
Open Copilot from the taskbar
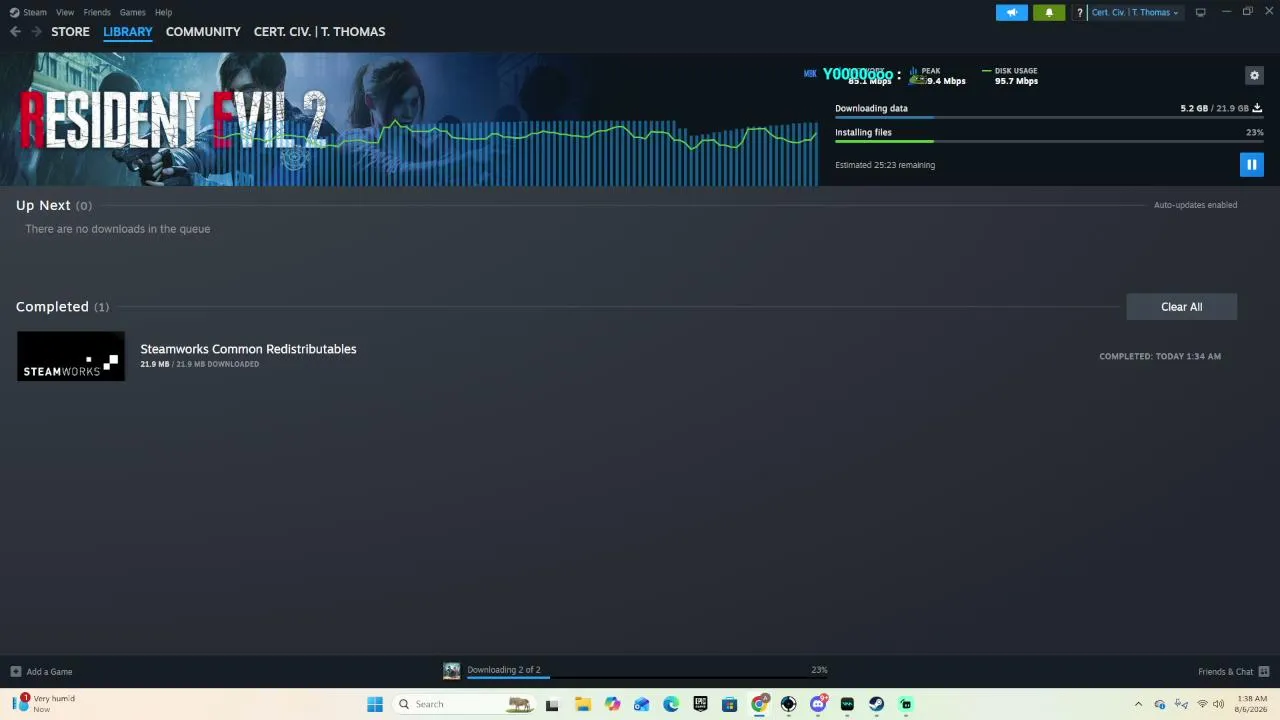click(x=612, y=704)
